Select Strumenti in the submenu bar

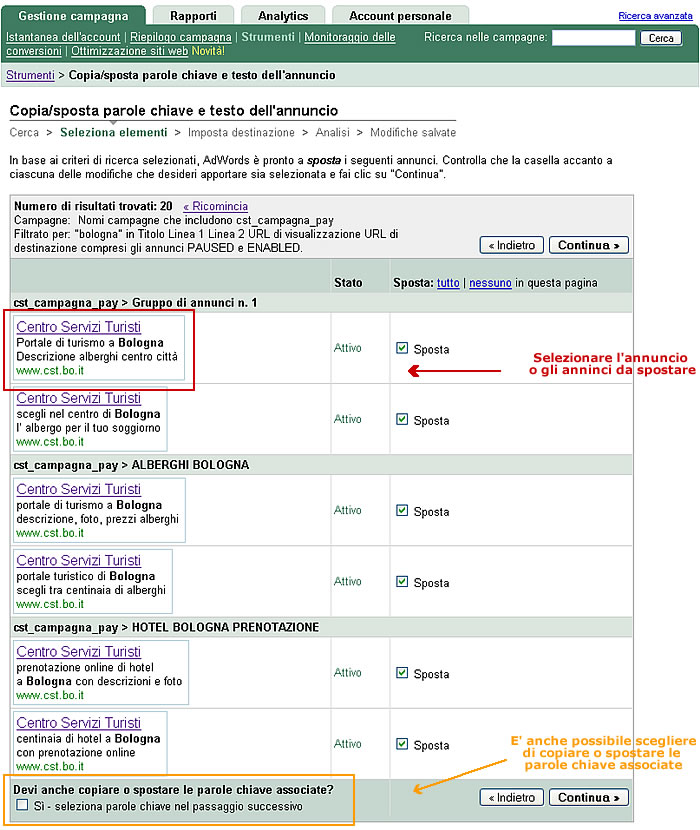[268, 37]
